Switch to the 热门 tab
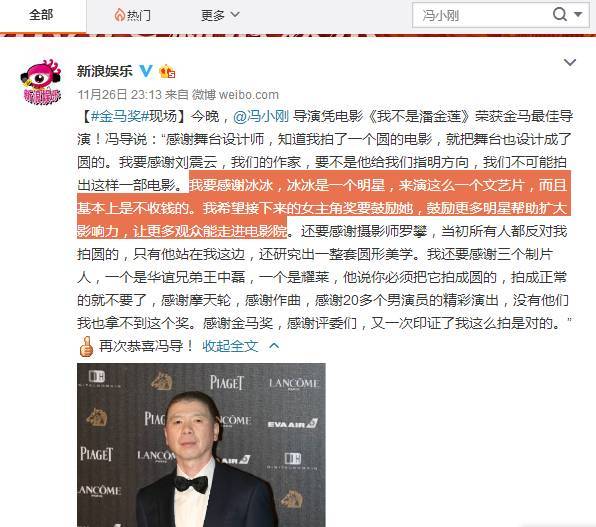 (132, 15)
